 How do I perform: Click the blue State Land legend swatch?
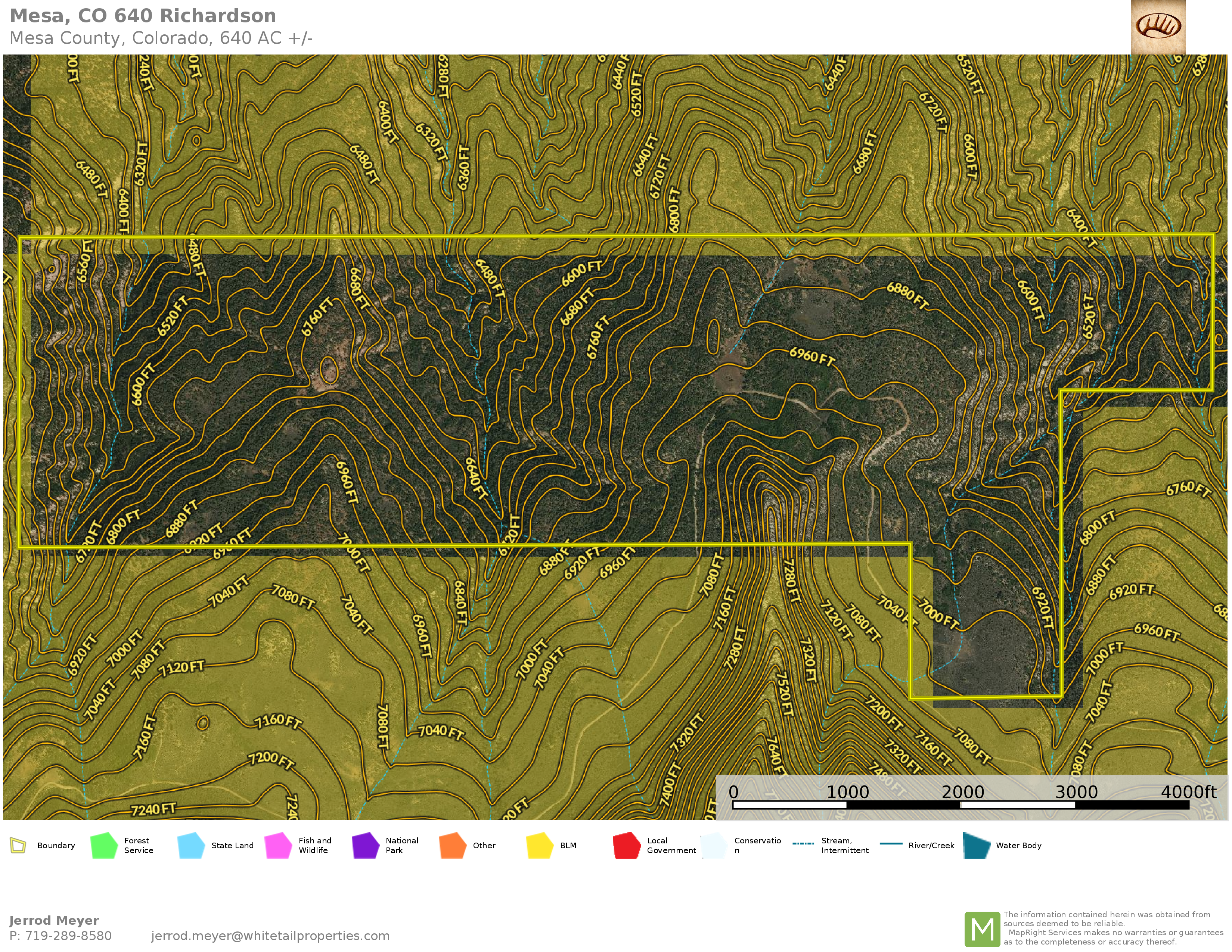(191, 845)
